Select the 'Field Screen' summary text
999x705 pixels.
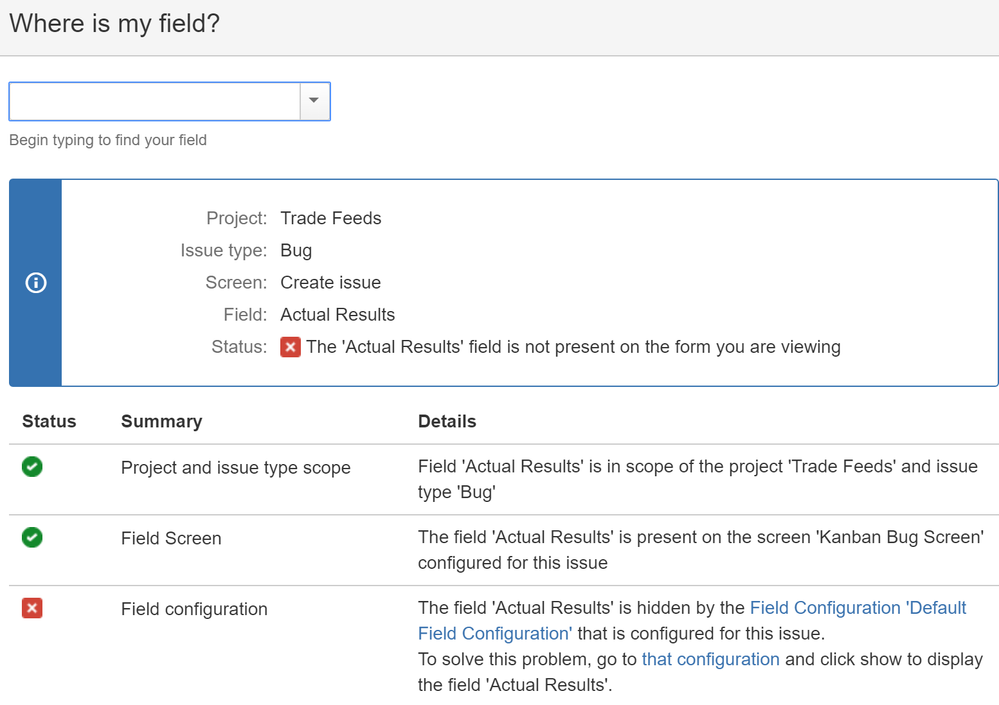171,538
